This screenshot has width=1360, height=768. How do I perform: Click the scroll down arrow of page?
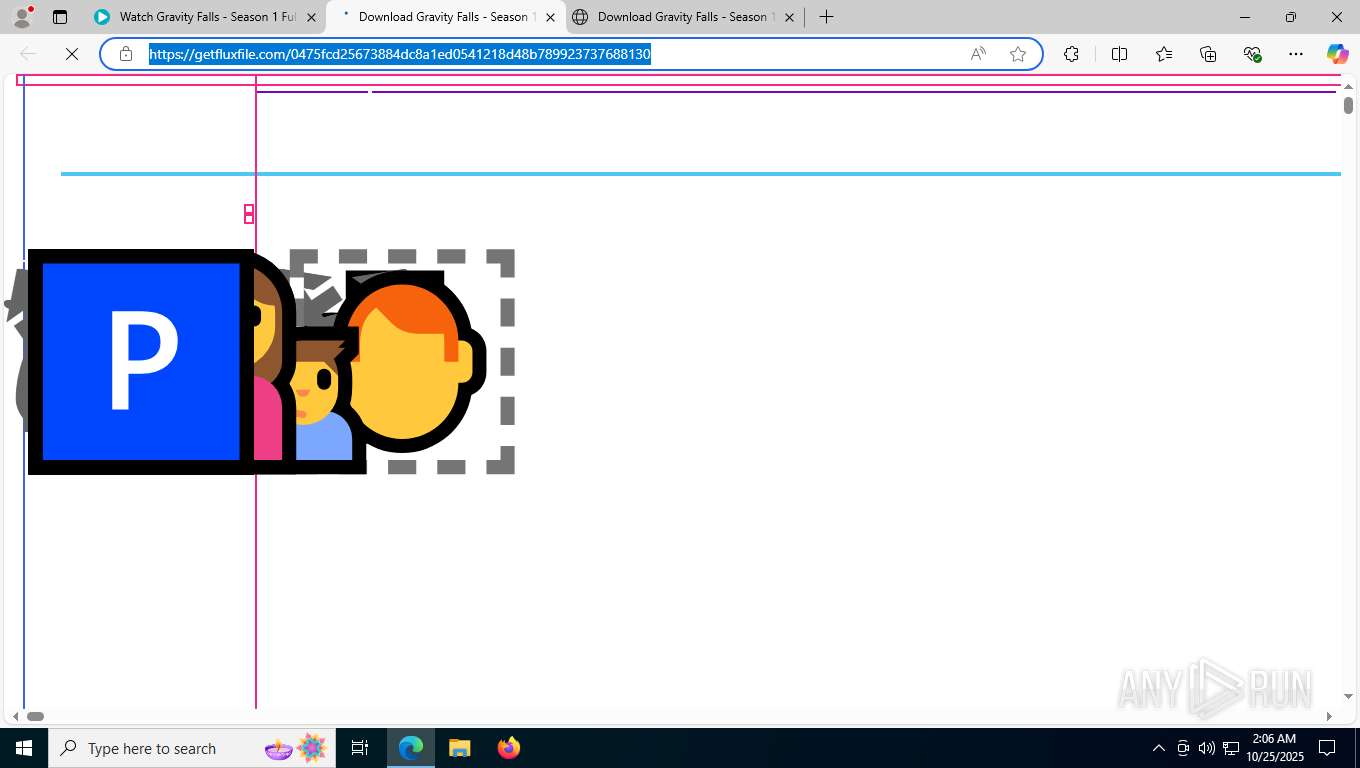(1348, 696)
